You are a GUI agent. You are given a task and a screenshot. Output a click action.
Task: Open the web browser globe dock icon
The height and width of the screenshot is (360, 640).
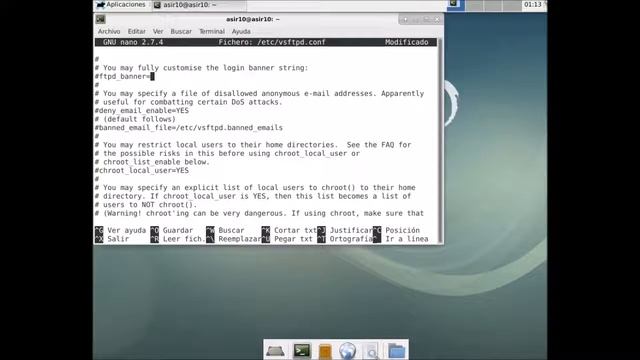point(347,351)
